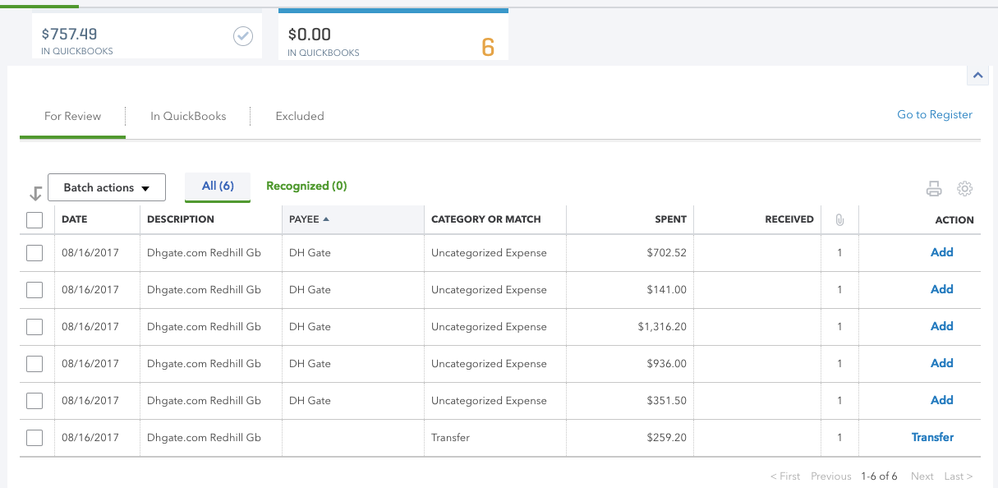Open the Batch actions dropdown
998x488 pixels.
[x=107, y=187]
